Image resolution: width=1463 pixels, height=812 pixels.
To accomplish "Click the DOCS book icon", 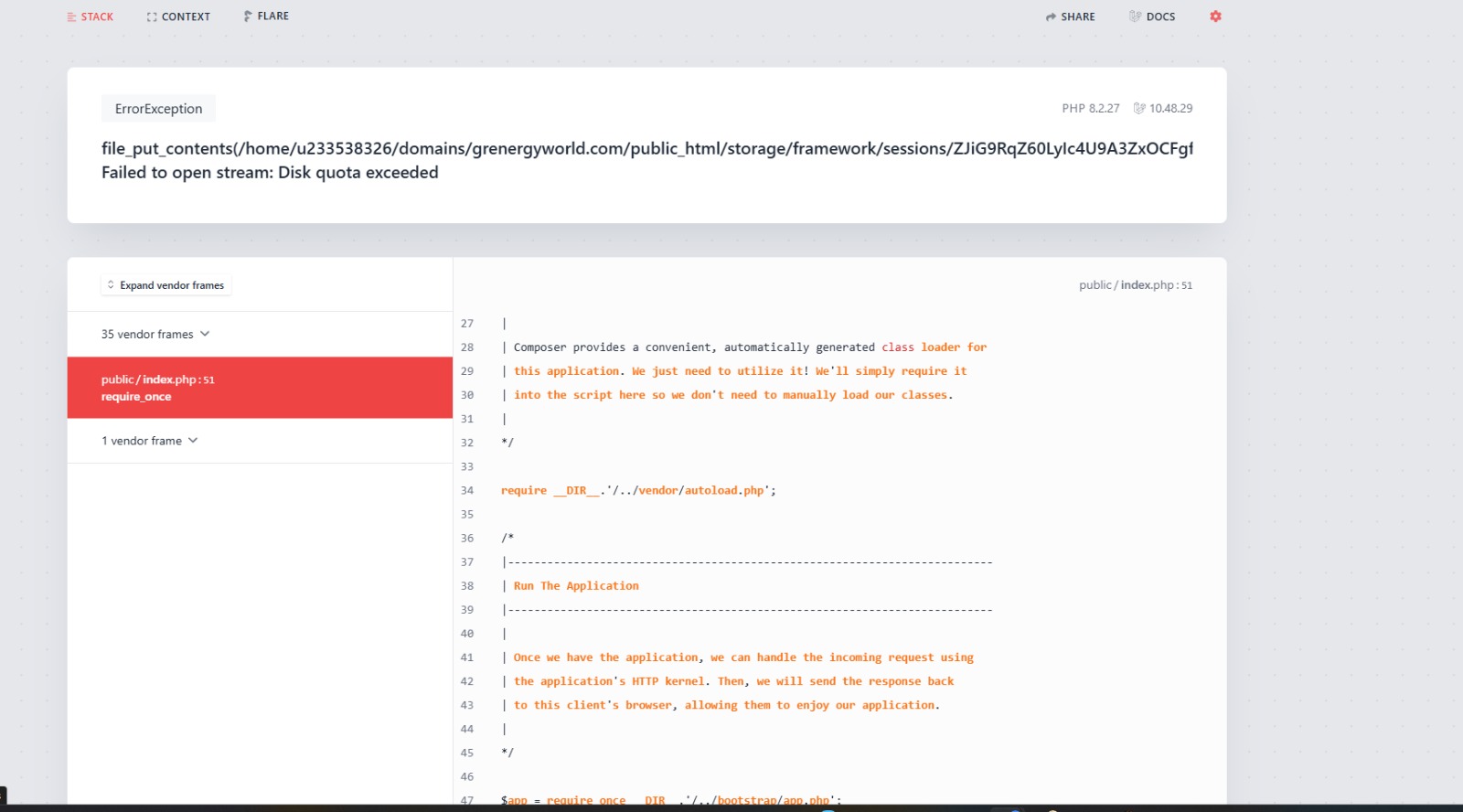I will [1135, 16].
